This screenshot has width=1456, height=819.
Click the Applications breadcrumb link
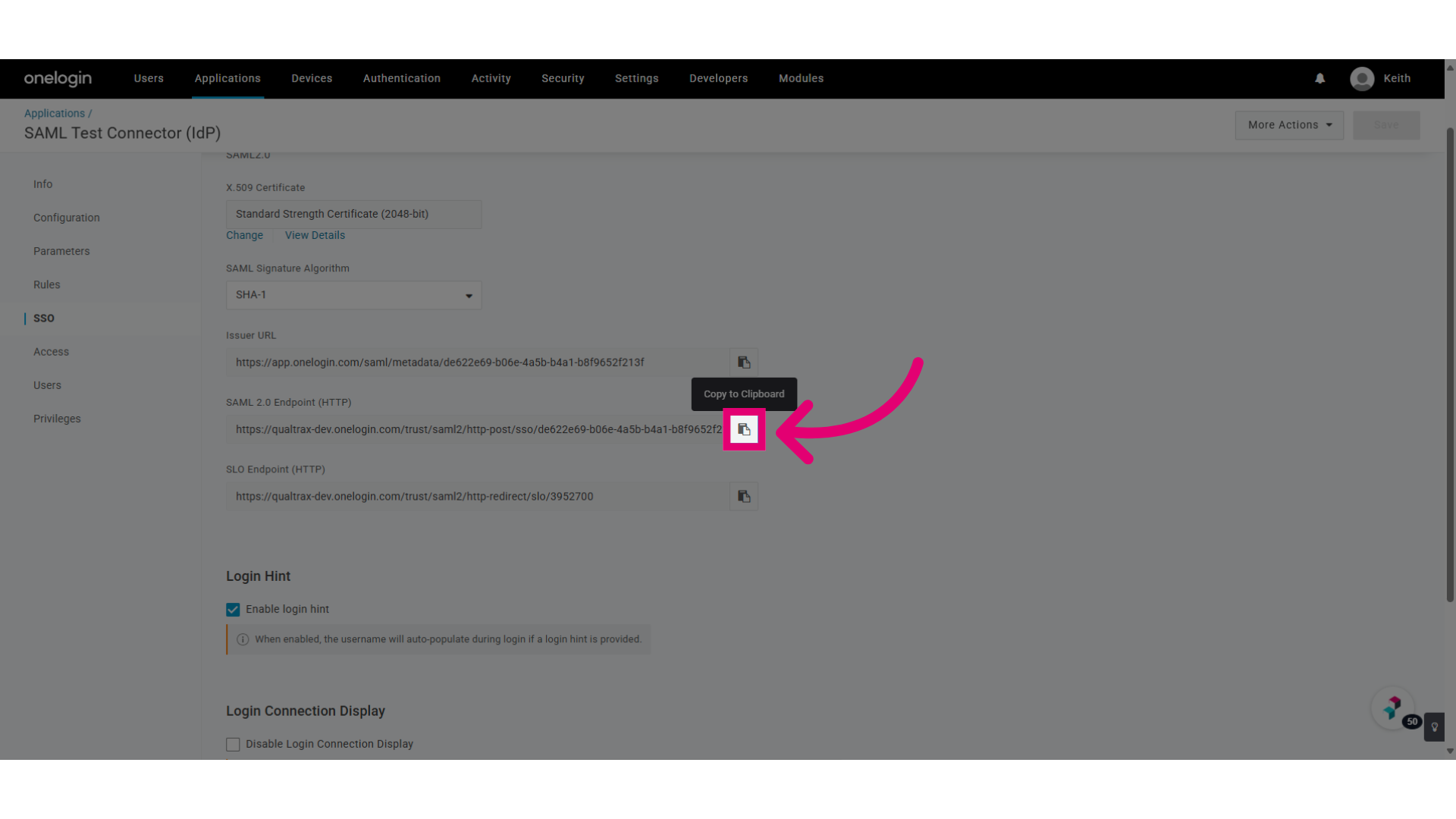(x=55, y=114)
